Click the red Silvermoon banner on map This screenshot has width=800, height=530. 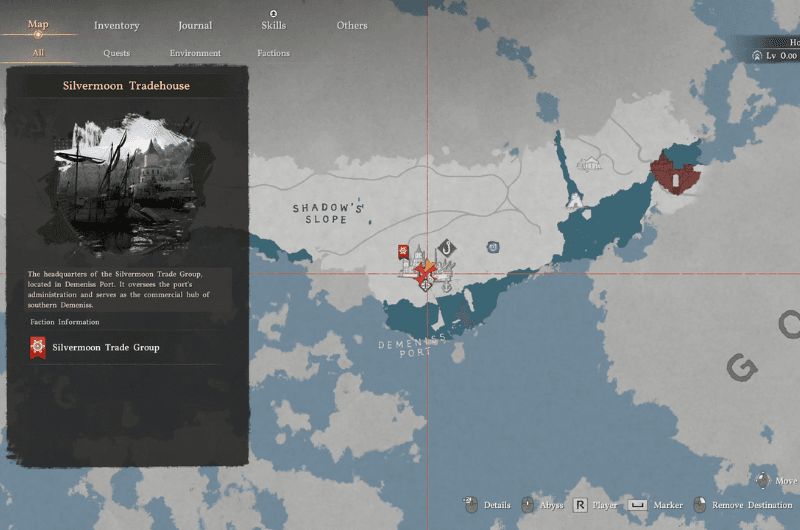coord(403,250)
